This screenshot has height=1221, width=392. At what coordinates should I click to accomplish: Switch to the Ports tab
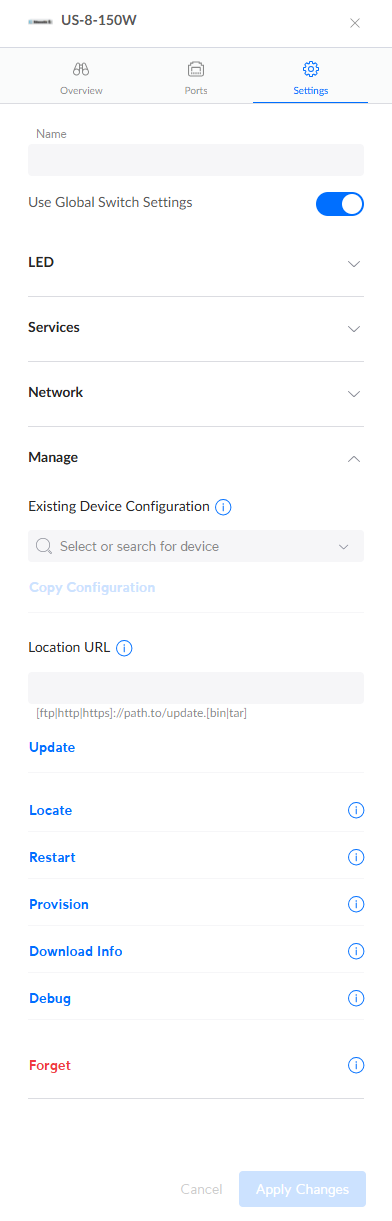tap(196, 78)
